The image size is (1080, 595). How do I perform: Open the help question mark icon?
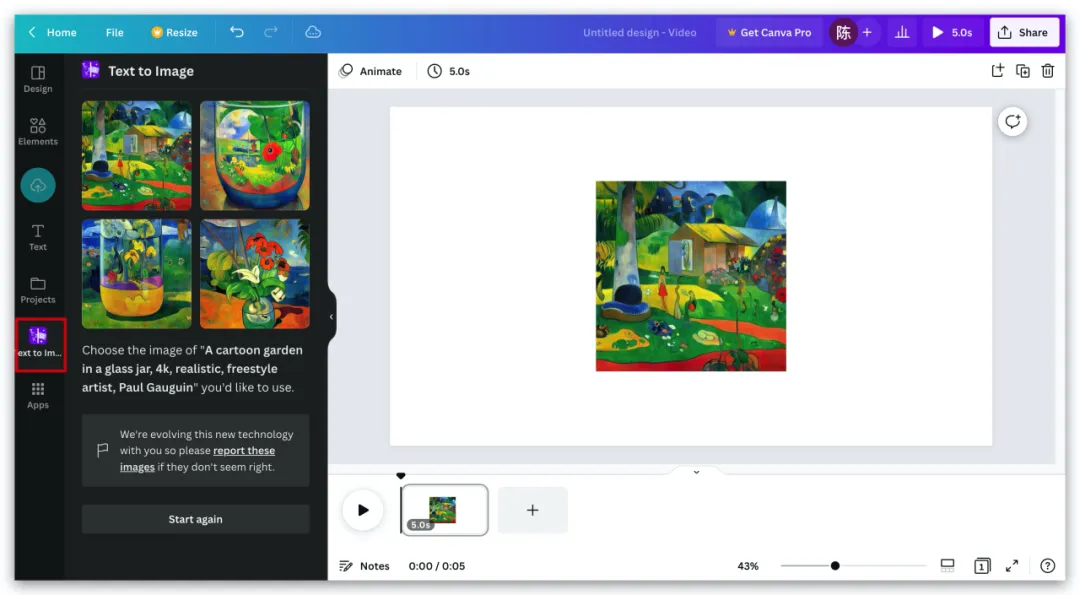[1048, 566]
